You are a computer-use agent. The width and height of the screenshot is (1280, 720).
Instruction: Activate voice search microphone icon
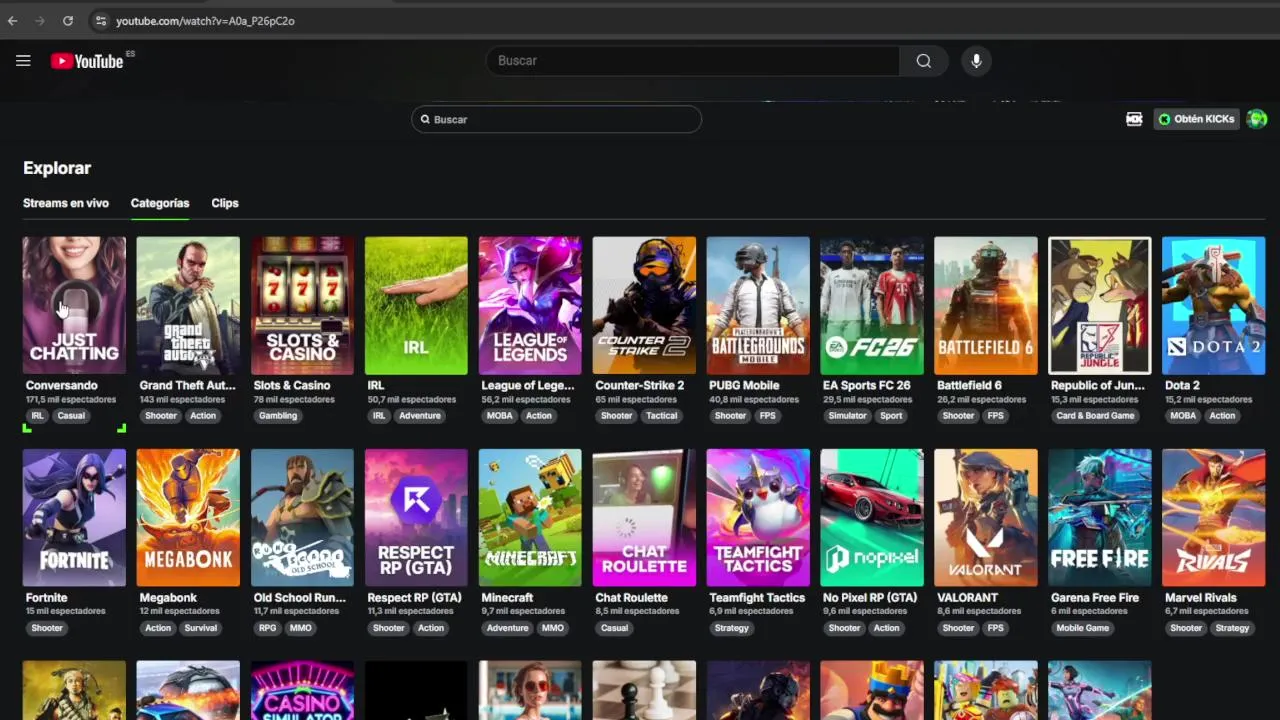976,61
